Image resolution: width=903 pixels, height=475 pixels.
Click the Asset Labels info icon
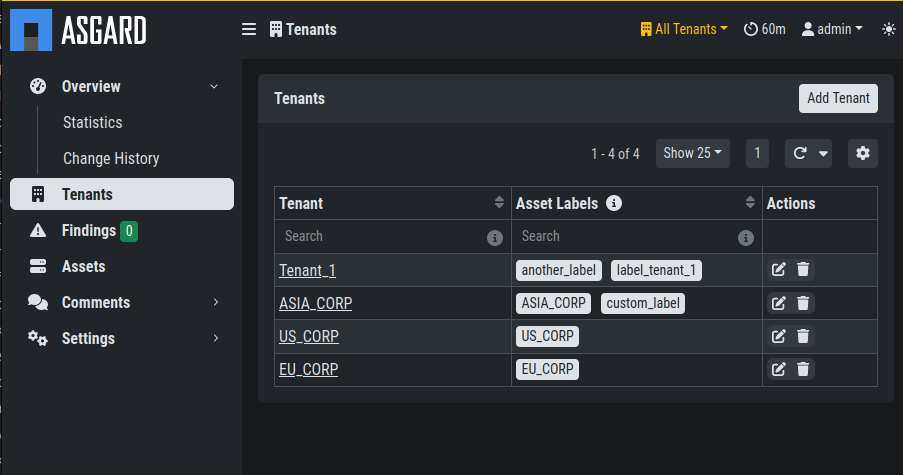(x=614, y=203)
